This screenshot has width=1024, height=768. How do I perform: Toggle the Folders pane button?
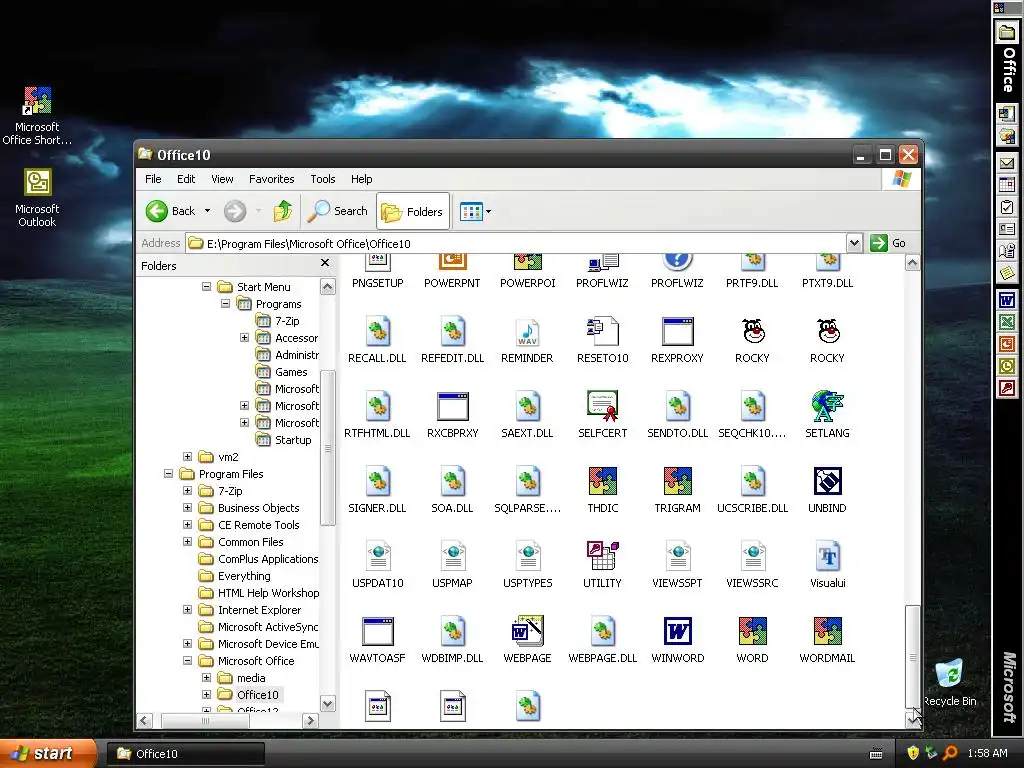(413, 211)
